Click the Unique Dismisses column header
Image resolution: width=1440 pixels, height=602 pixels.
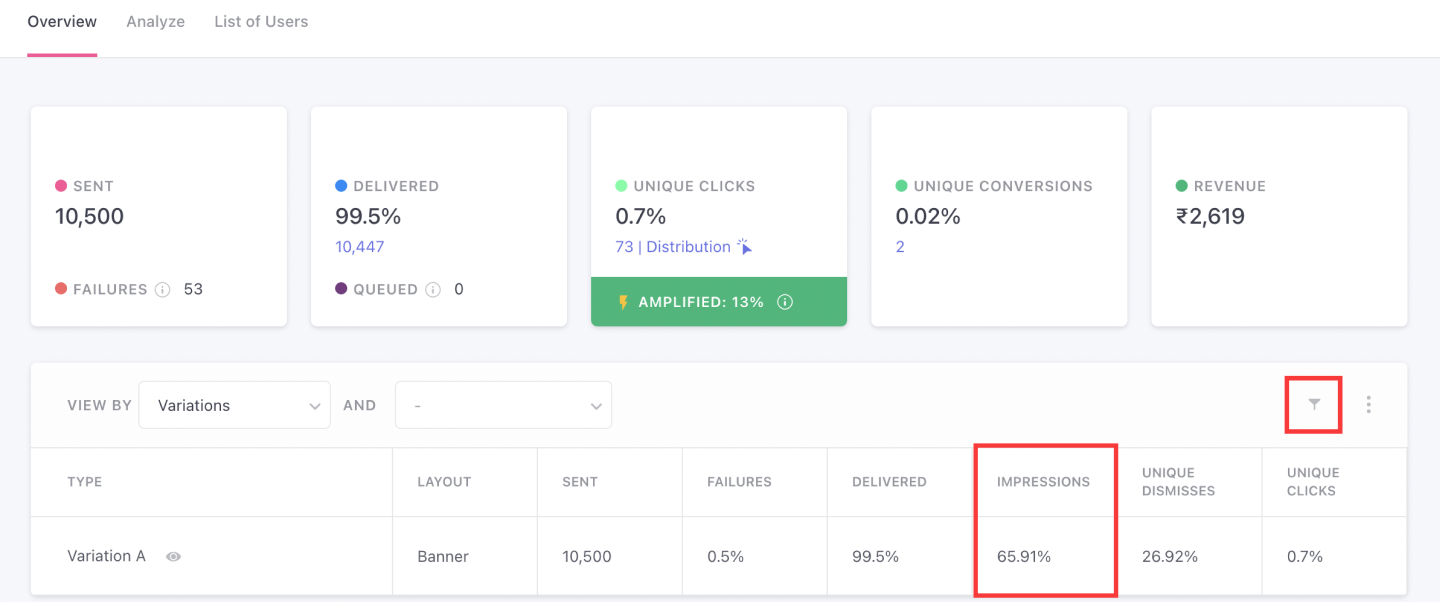tap(1178, 482)
